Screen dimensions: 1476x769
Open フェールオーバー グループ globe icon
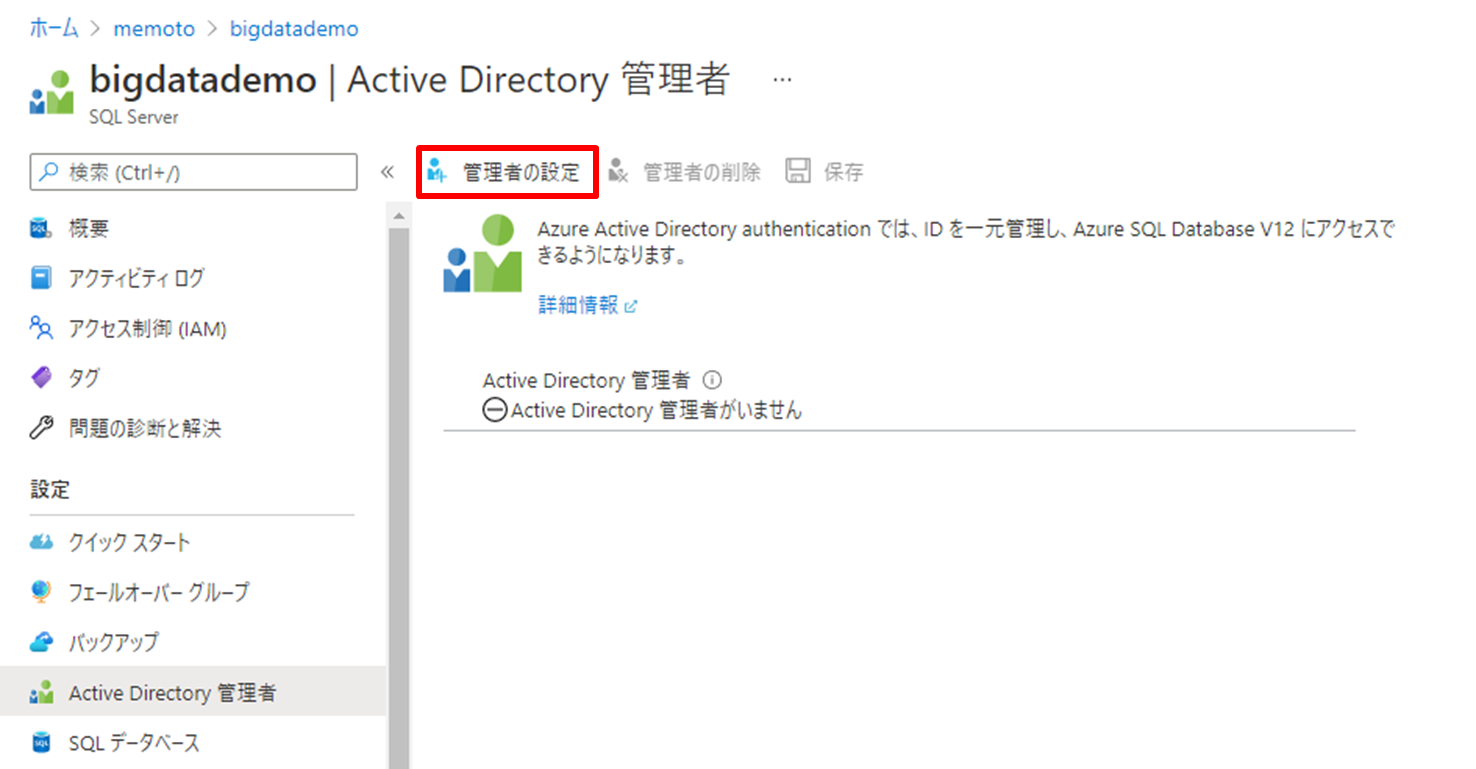[41, 592]
